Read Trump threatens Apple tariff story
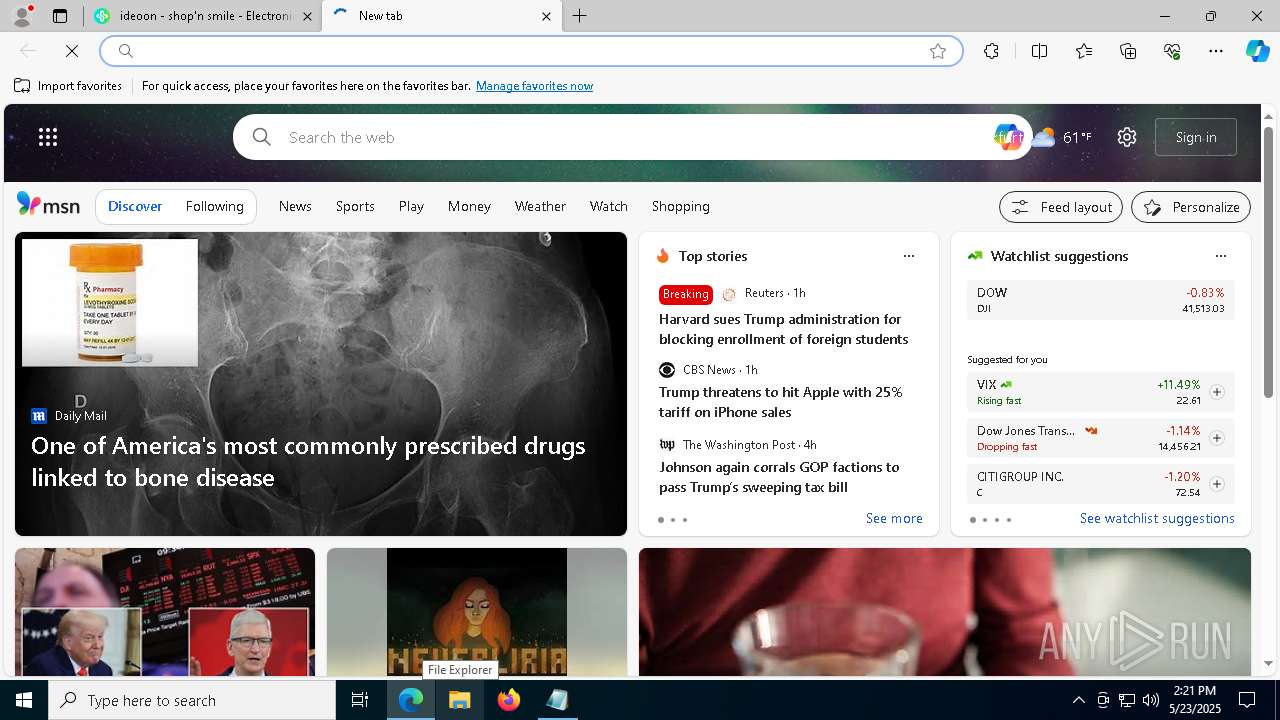Viewport: 1280px width, 720px height. (x=780, y=402)
